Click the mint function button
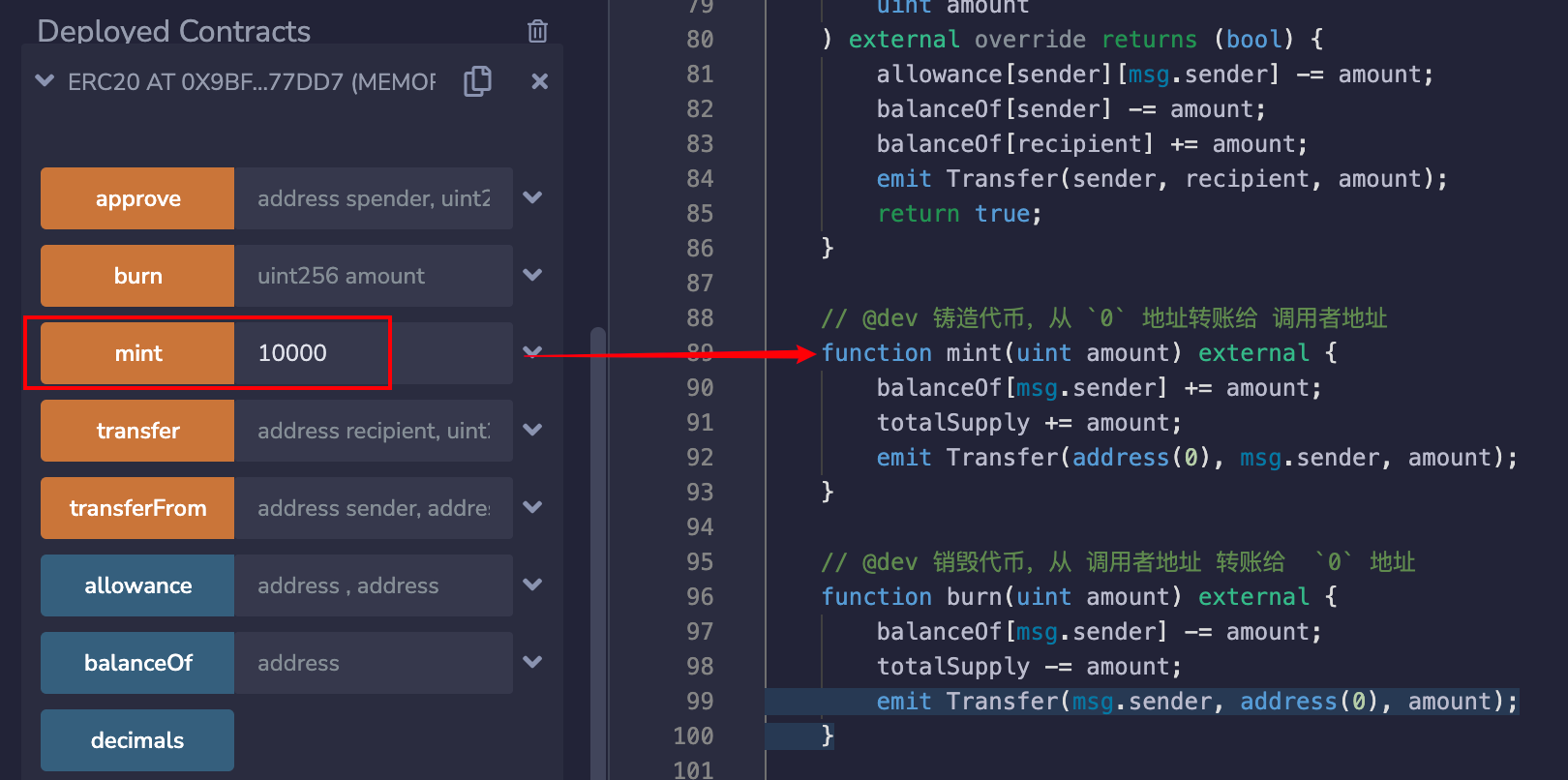The width and height of the screenshot is (1568, 780). point(137,353)
